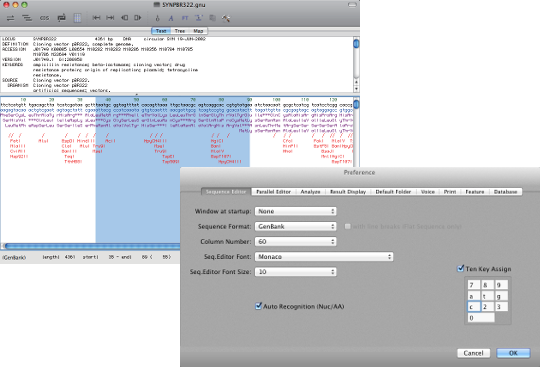540x367 pixels.
Task: Expand the Column Number dropdown
Action: [295, 241]
